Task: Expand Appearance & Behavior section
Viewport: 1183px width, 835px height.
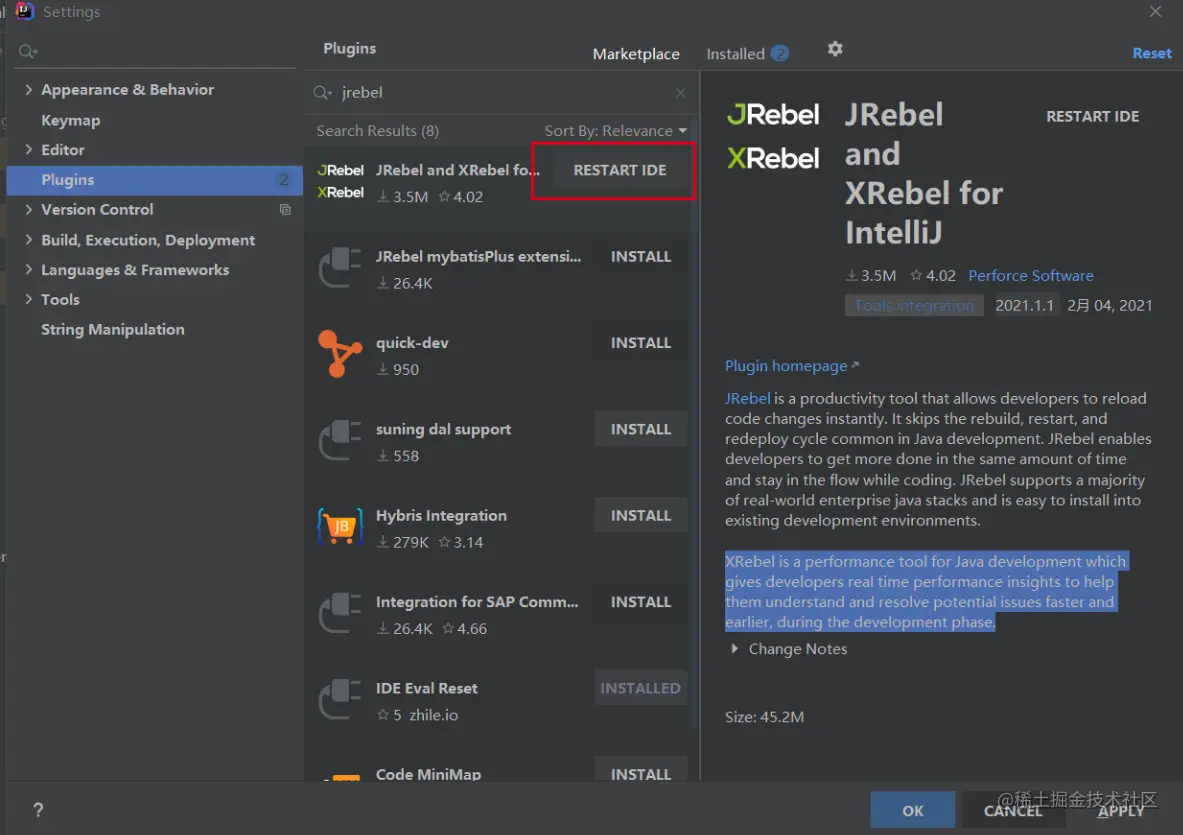Action: 28,89
